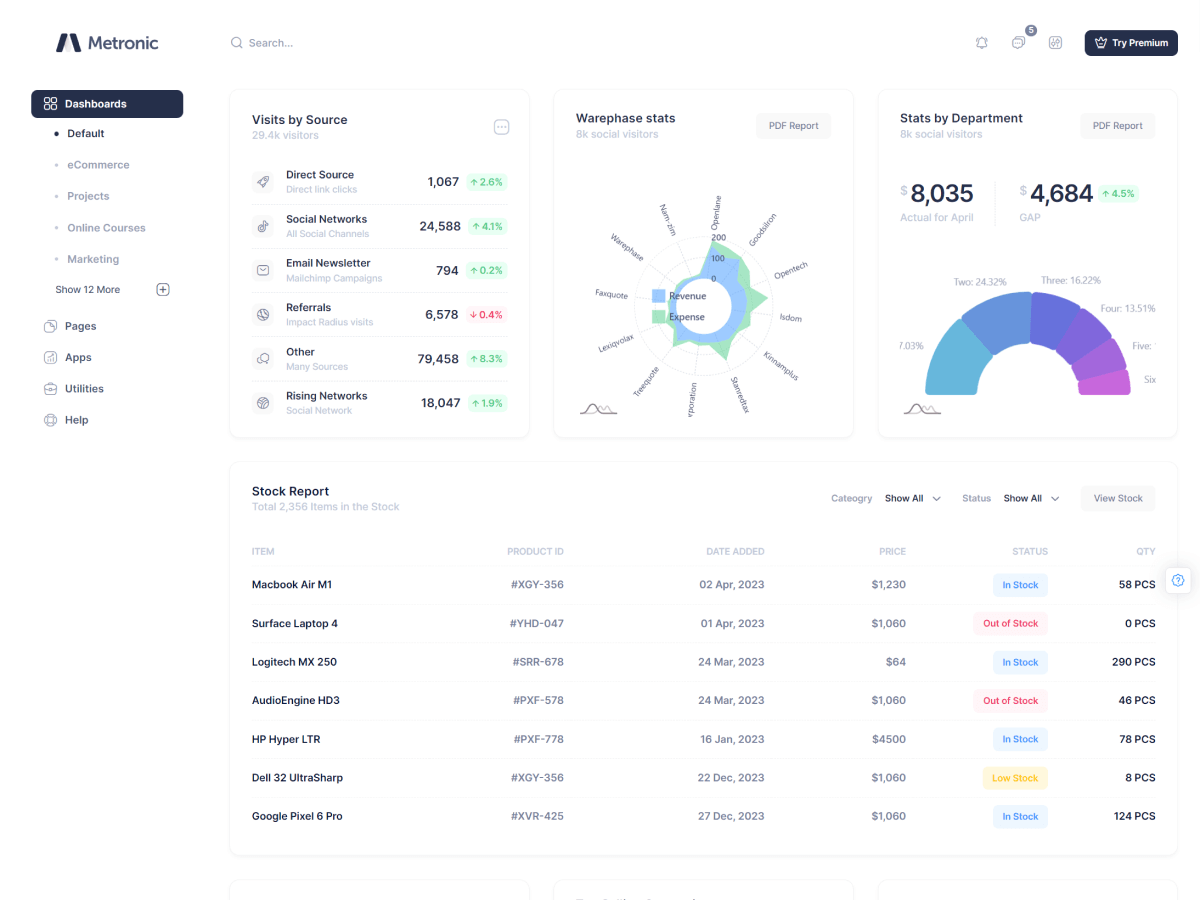
Task: Open the Status Show All dropdown
Action: (1031, 498)
